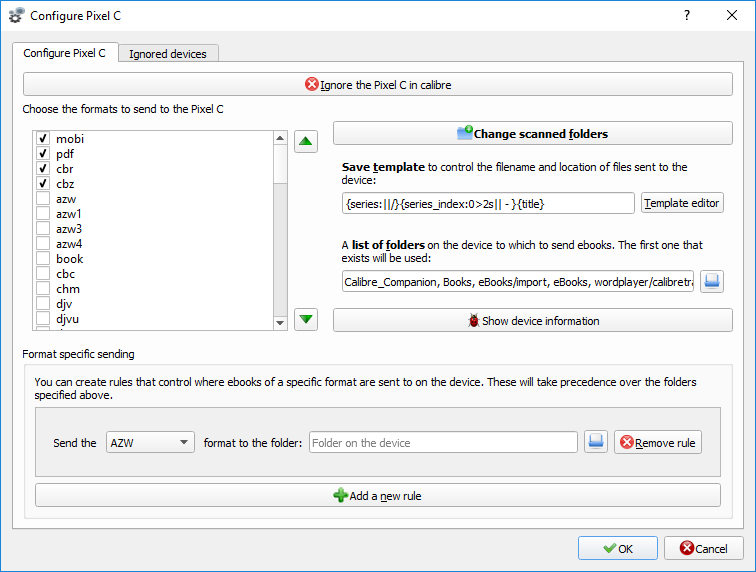Browse folder icon in format rule row
The height and width of the screenshot is (572, 756).
(596, 442)
